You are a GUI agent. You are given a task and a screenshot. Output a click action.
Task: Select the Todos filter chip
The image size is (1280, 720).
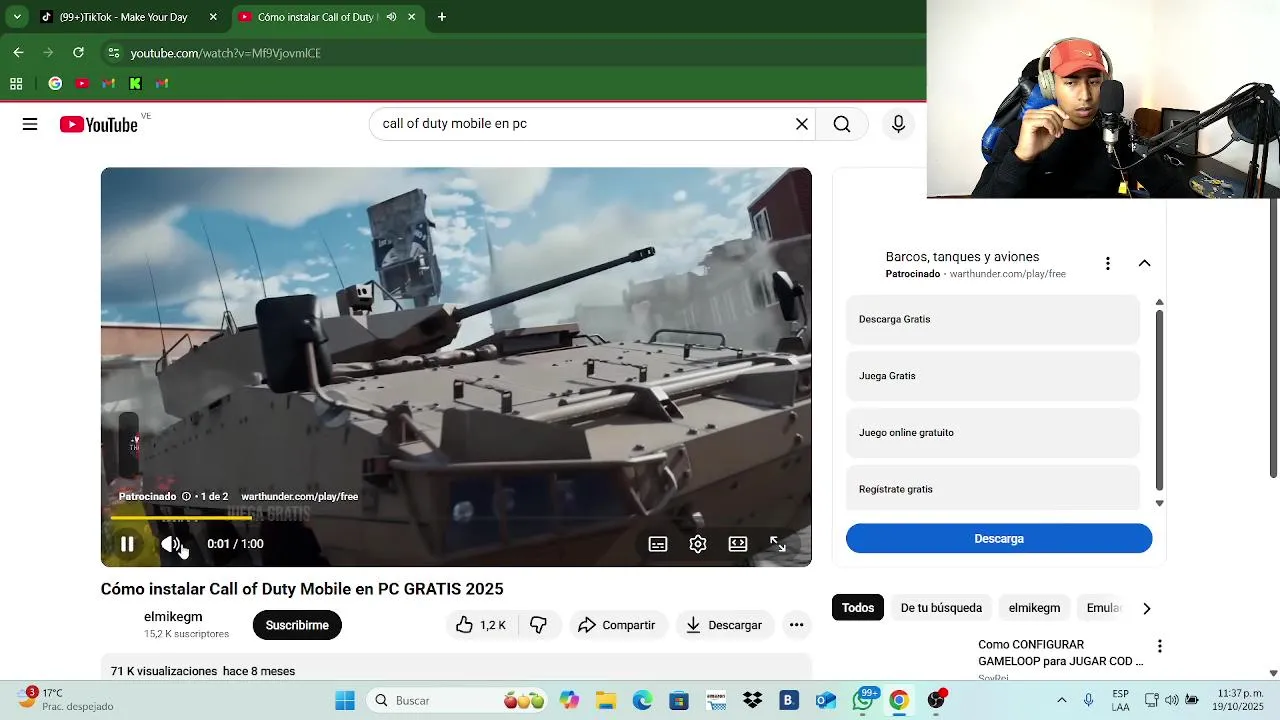click(858, 608)
